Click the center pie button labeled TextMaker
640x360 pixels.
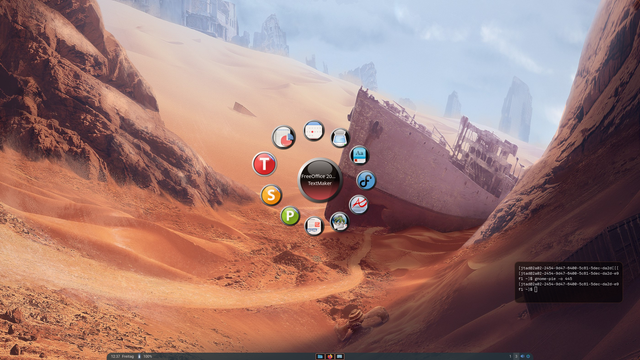(320, 180)
